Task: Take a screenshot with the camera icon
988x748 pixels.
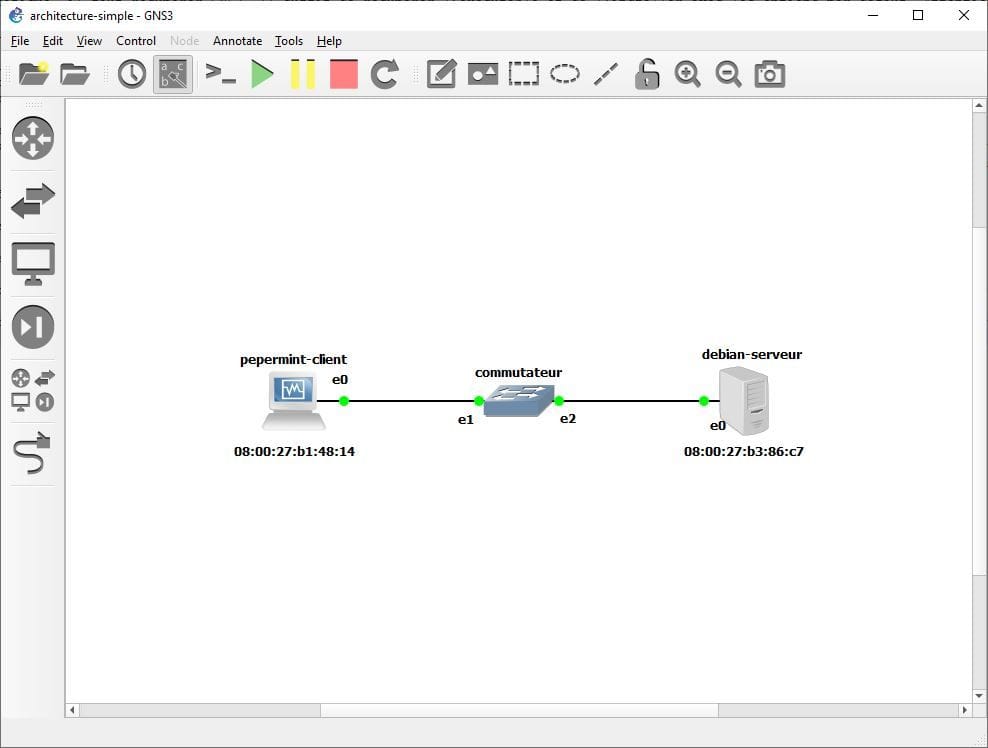Action: (769, 73)
